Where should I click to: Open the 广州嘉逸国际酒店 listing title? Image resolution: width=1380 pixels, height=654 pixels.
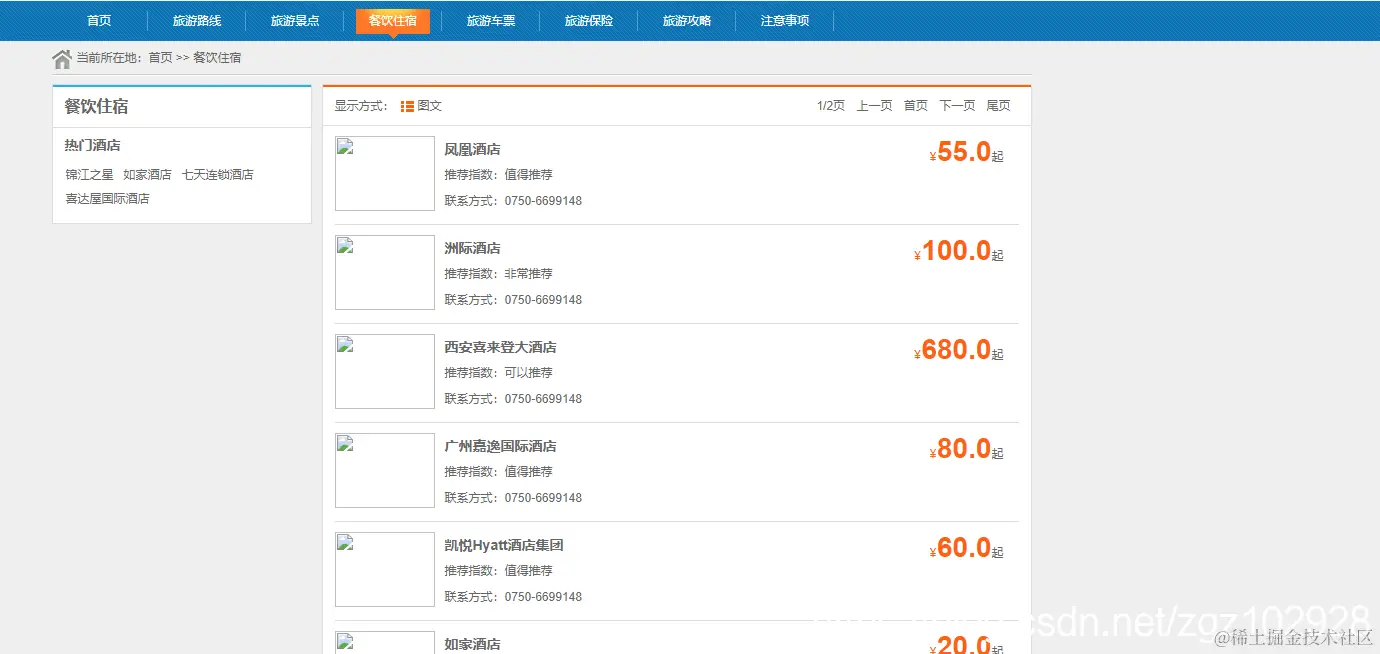501,447
